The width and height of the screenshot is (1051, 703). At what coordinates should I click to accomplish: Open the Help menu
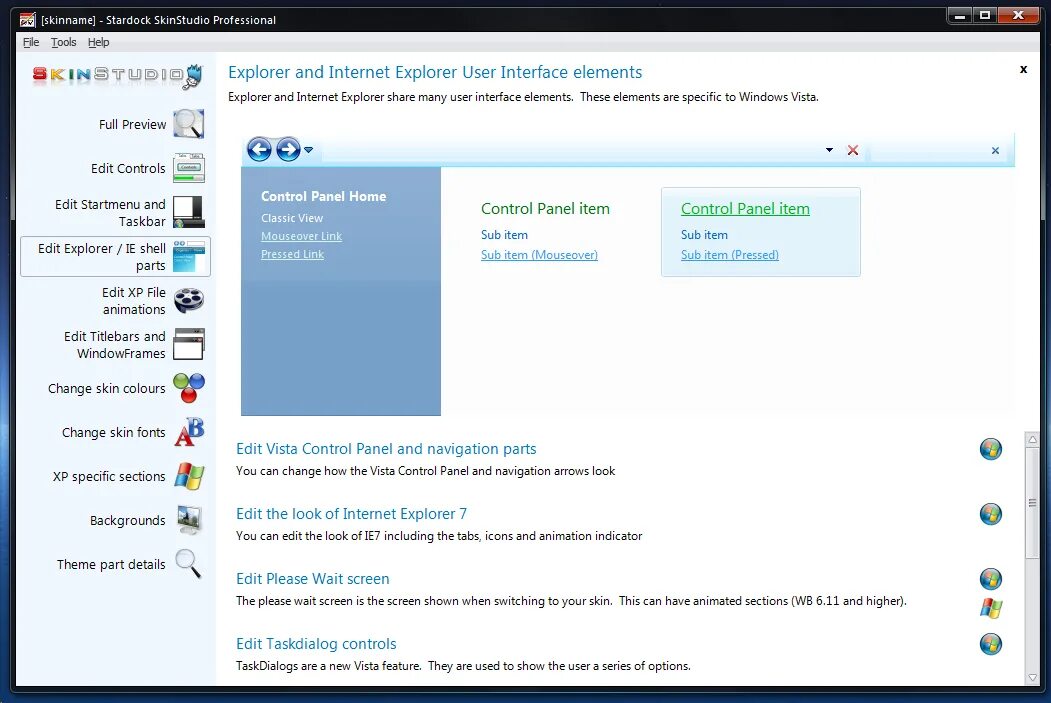point(99,42)
